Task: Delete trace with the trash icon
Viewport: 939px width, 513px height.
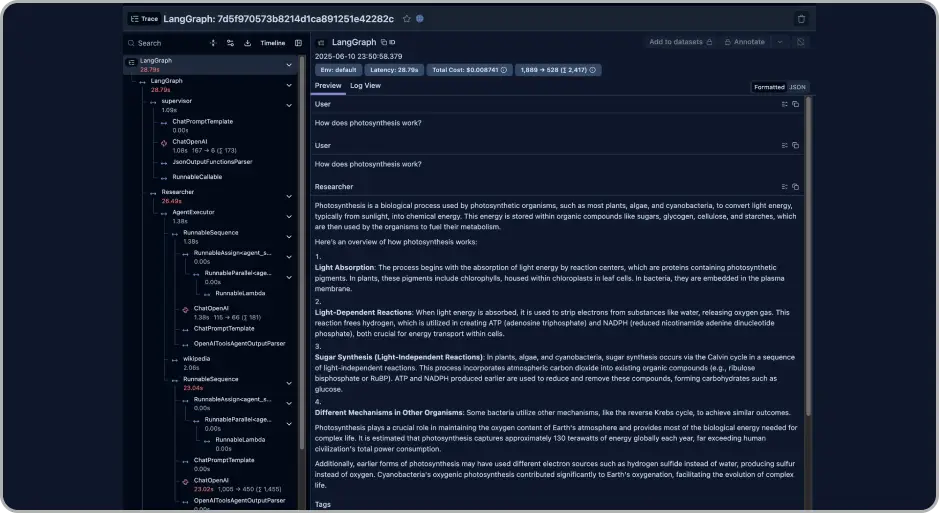Action: click(801, 19)
